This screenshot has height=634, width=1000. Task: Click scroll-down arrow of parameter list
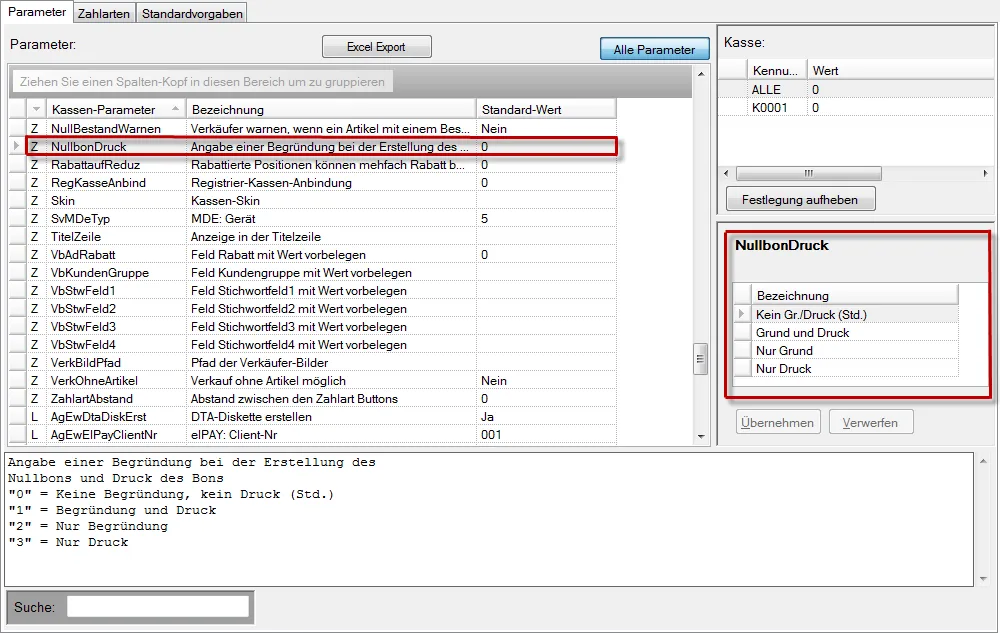[x=702, y=436]
